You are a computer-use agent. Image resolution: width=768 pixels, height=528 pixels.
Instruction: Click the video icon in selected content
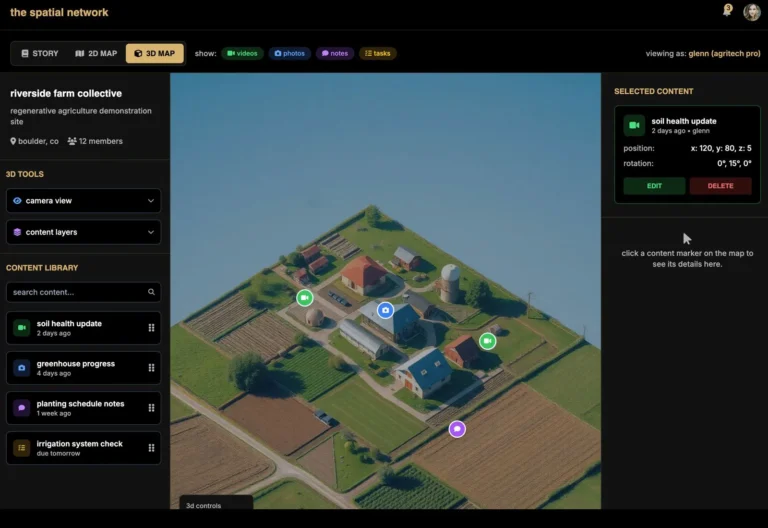point(634,125)
